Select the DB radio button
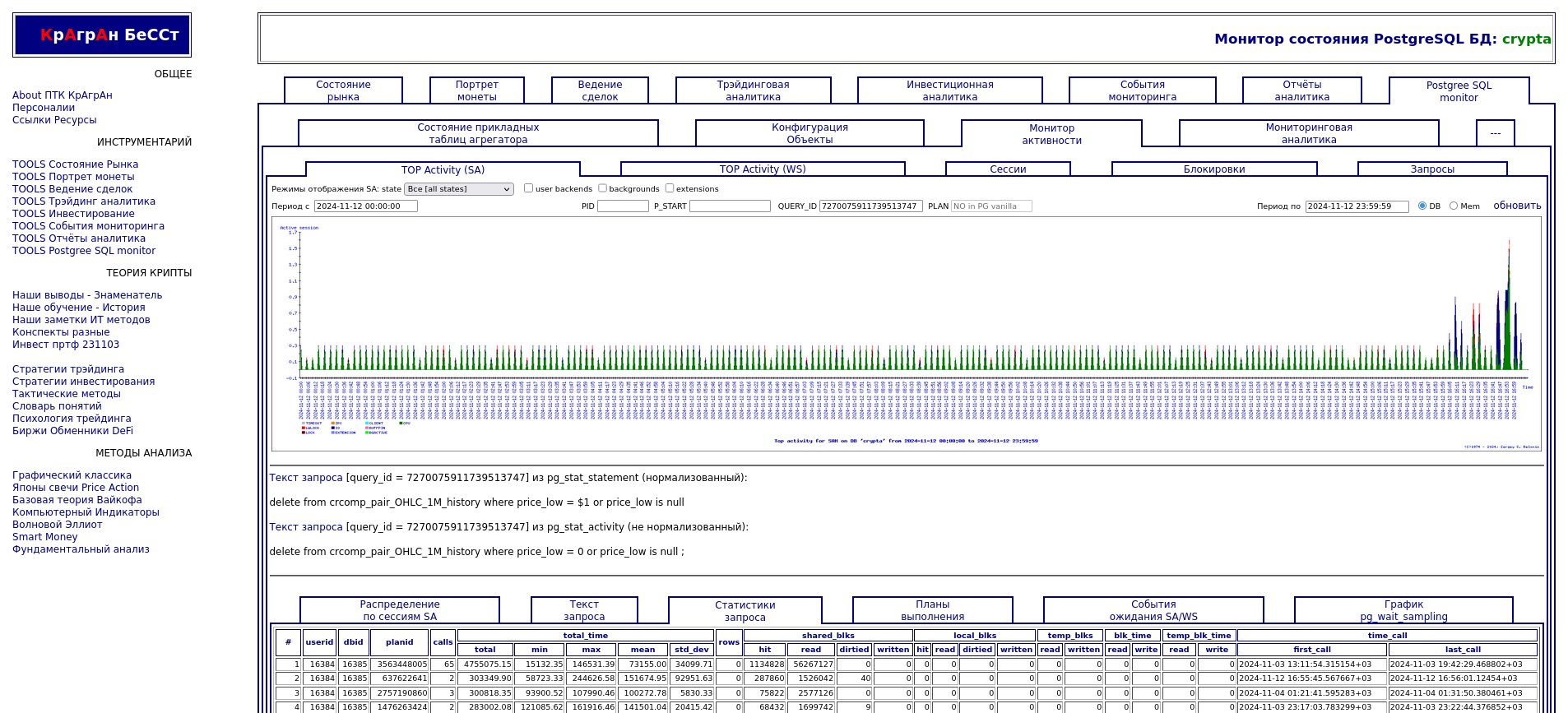The width and height of the screenshot is (1568, 713). click(1422, 206)
